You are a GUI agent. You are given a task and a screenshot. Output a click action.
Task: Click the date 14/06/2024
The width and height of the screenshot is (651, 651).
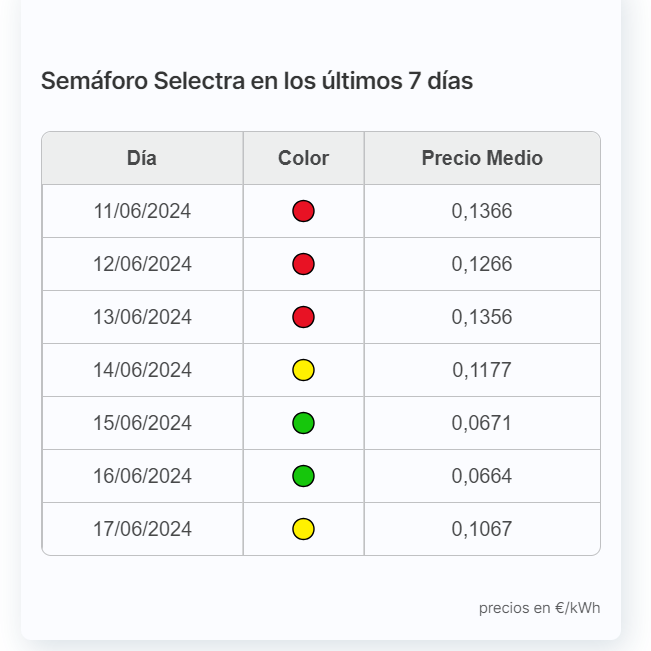142,370
